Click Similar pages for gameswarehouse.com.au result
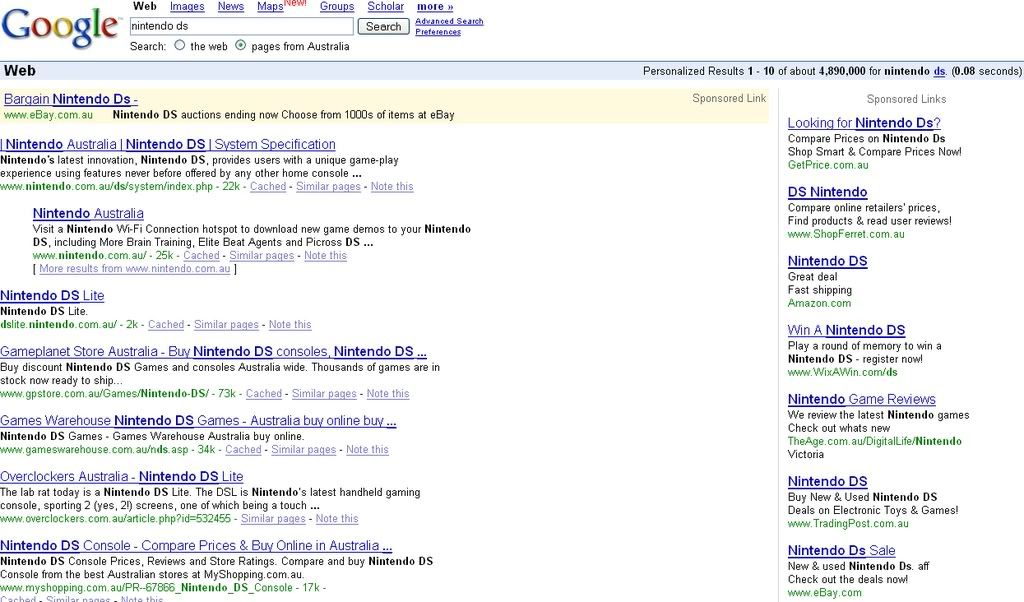 [x=304, y=450]
